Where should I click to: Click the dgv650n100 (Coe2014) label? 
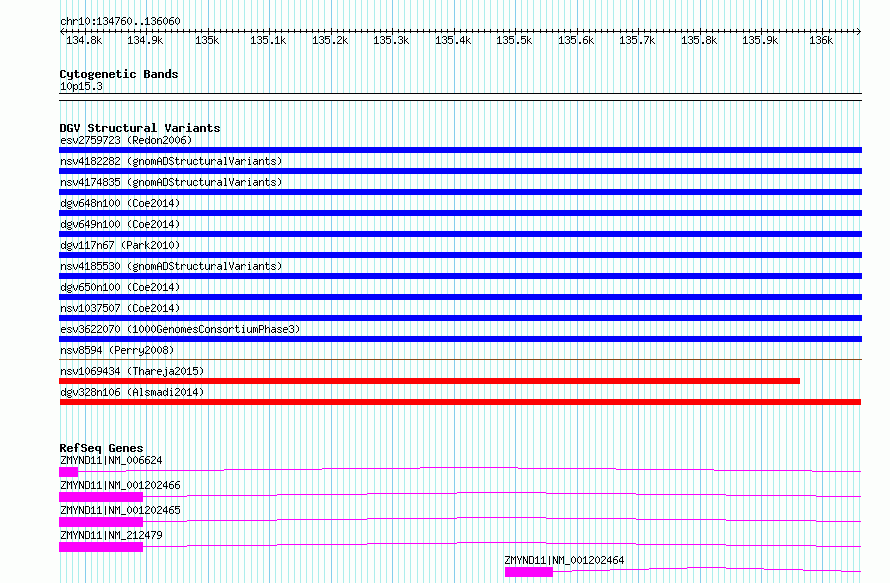pyautogui.click(x=120, y=287)
